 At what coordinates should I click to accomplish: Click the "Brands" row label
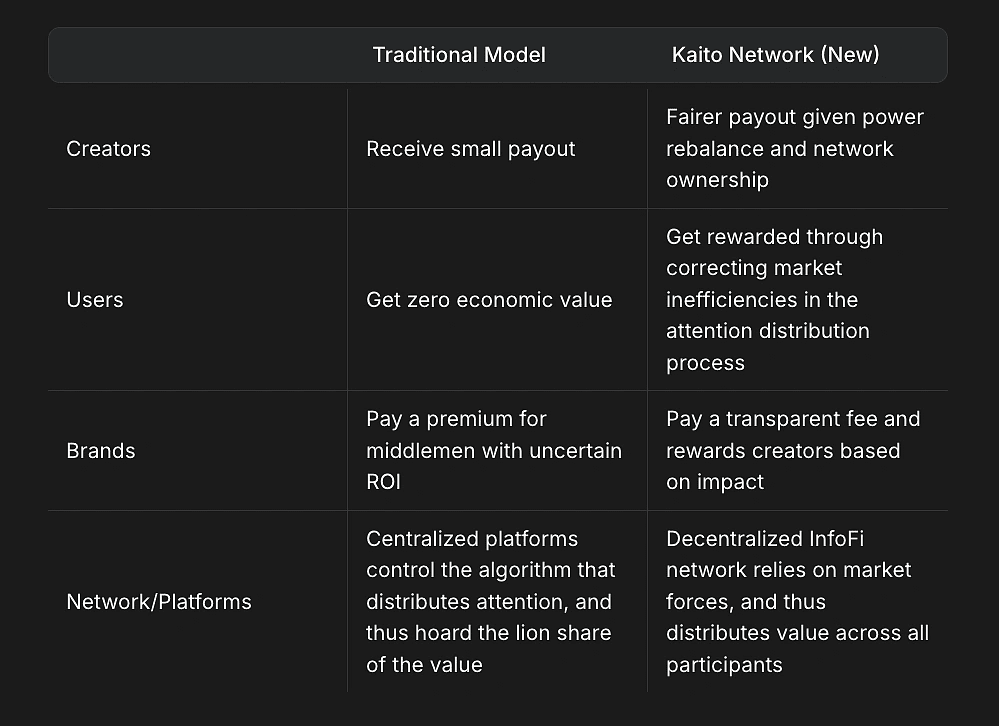pos(100,450)
